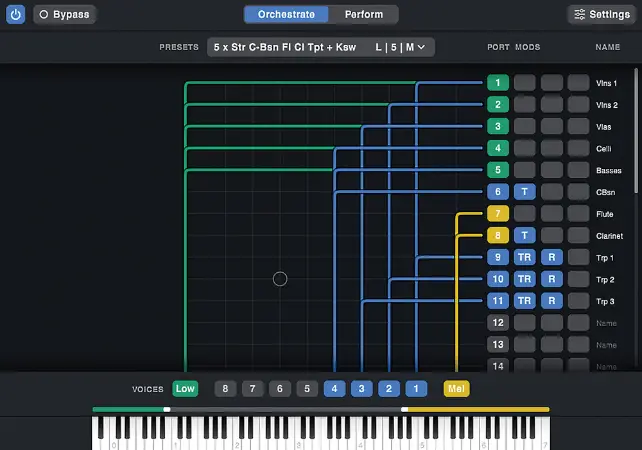Screen dimensions: 642x450
Task: Select the Mel voice button
Action: tap(456, 388)
